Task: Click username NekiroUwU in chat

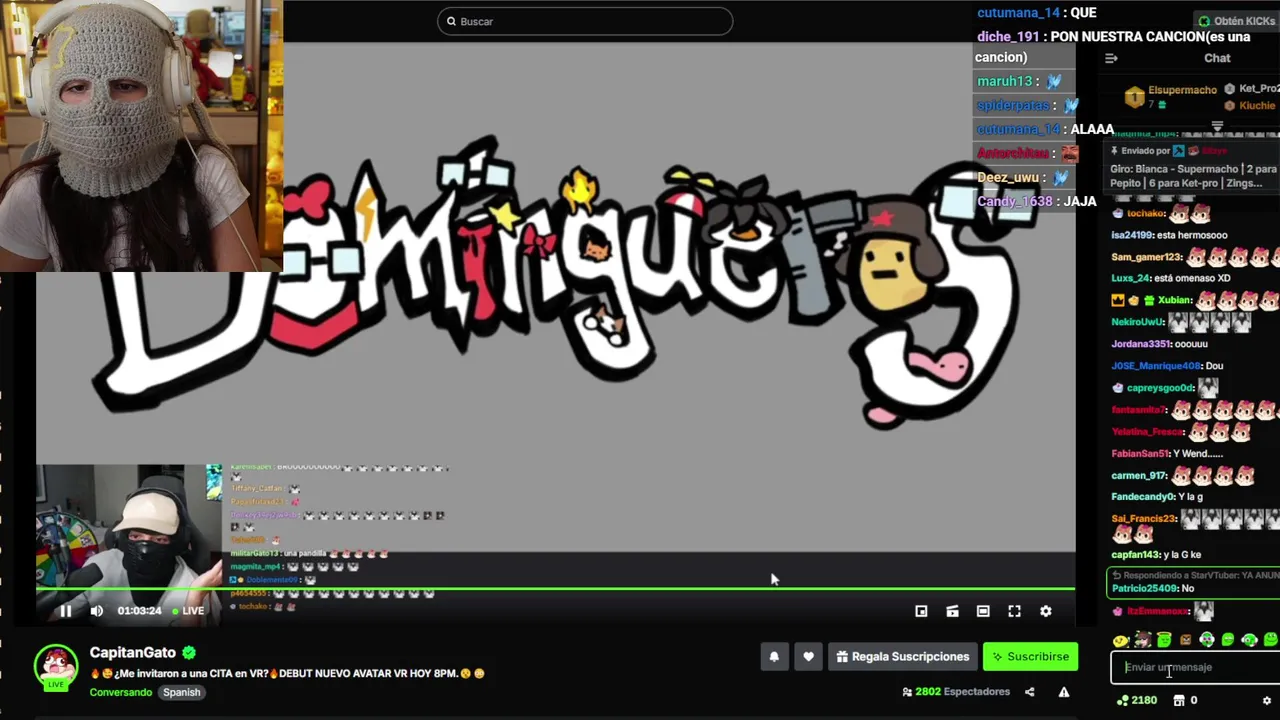Action: pos(1137,322)
